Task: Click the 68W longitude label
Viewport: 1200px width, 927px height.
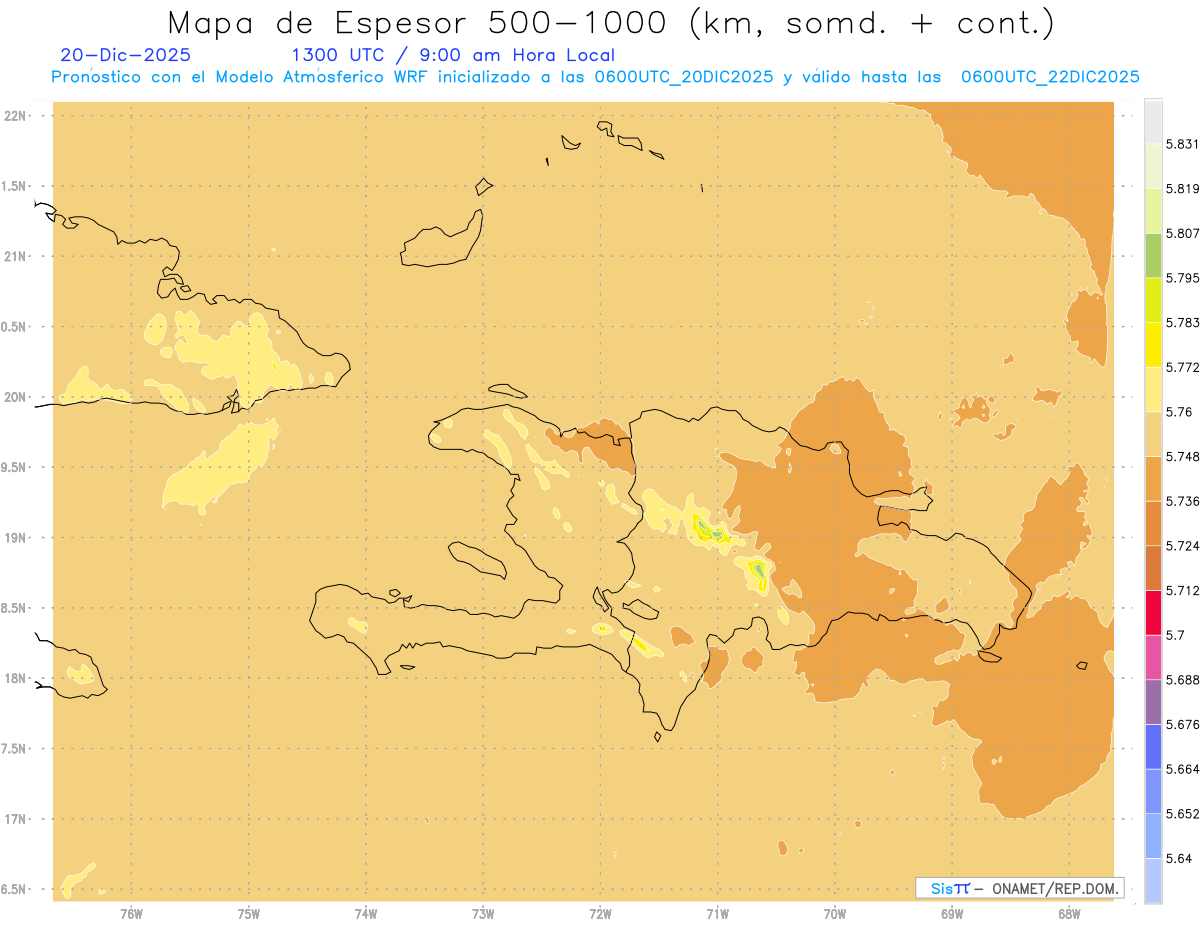Action: click(x=1068, y=912)
